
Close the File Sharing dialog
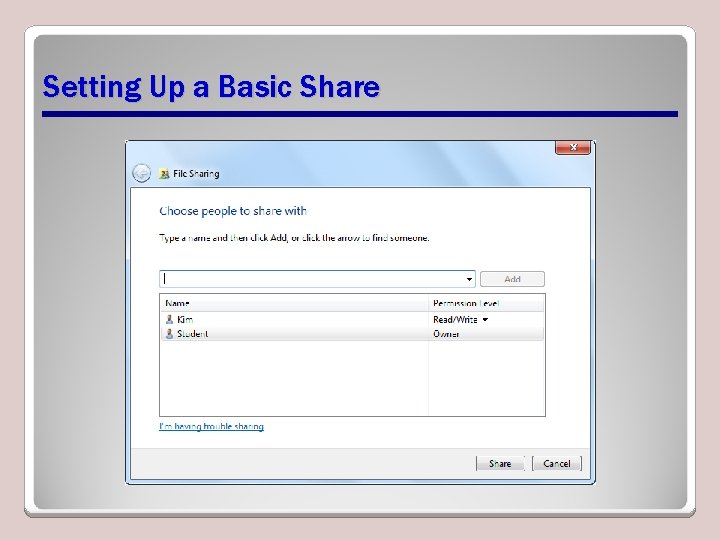point(573,147)
